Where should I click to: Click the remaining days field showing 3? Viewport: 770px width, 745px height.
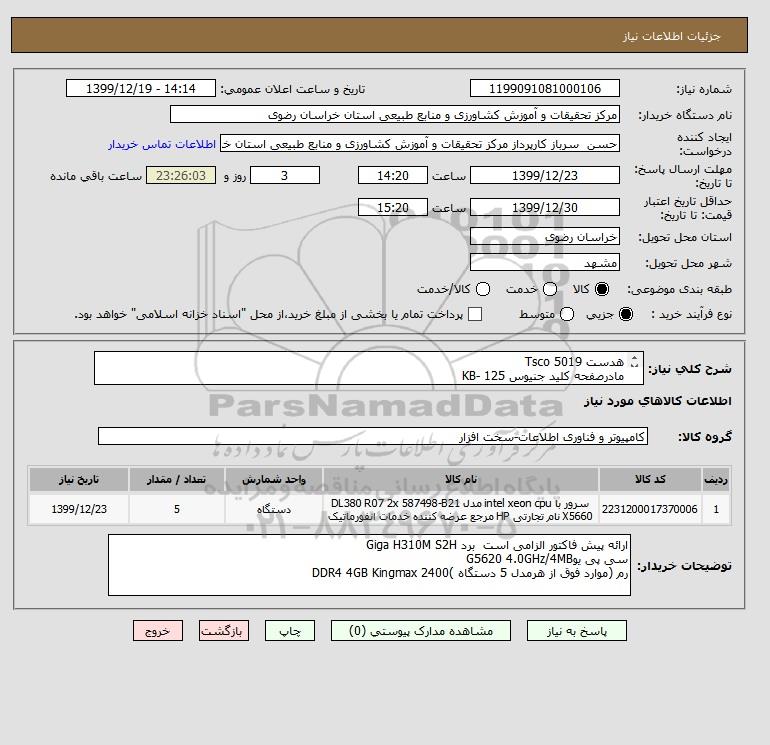[x=285, y=175]
